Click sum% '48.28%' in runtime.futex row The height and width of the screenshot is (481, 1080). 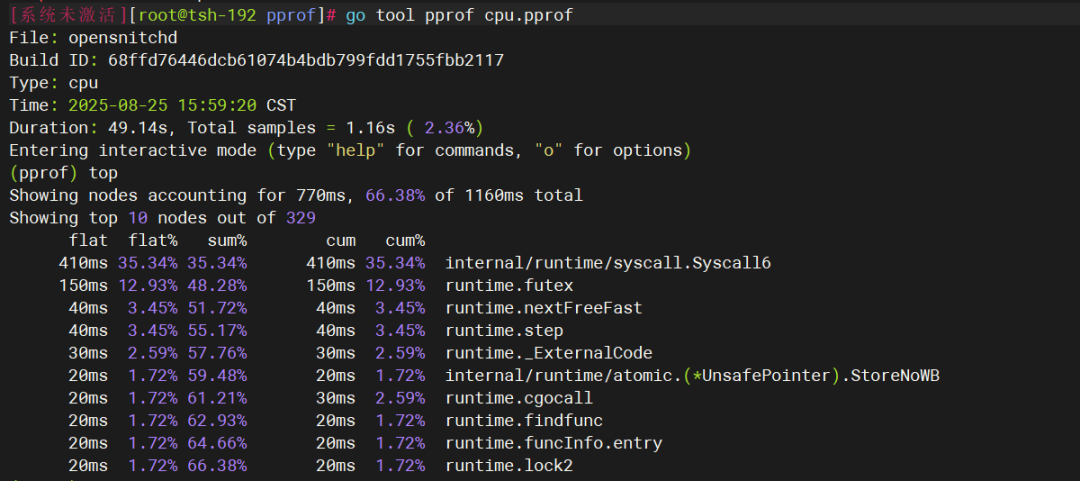coord(217,285)
